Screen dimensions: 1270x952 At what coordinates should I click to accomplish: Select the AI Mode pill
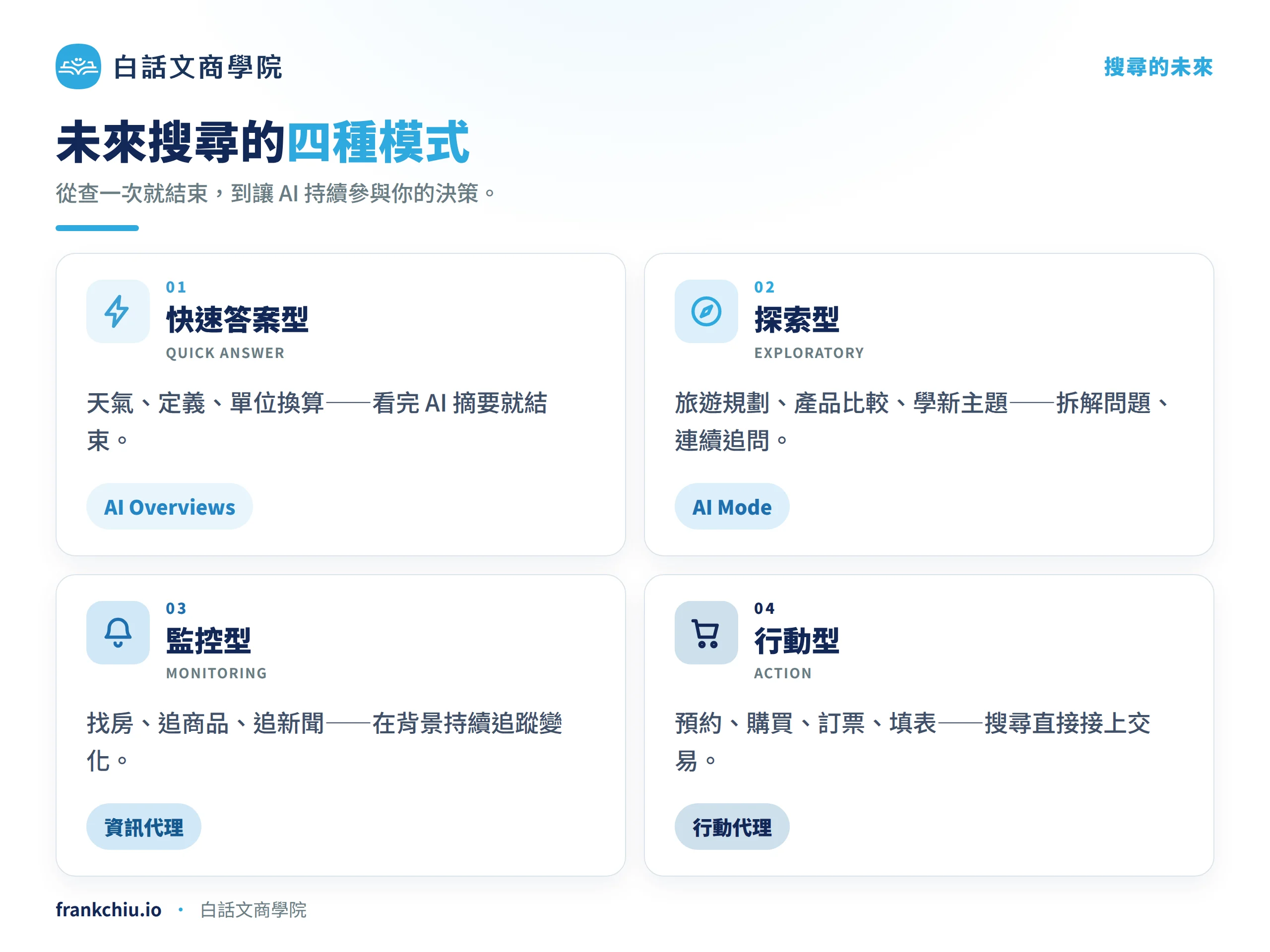[x=731, y=507]
